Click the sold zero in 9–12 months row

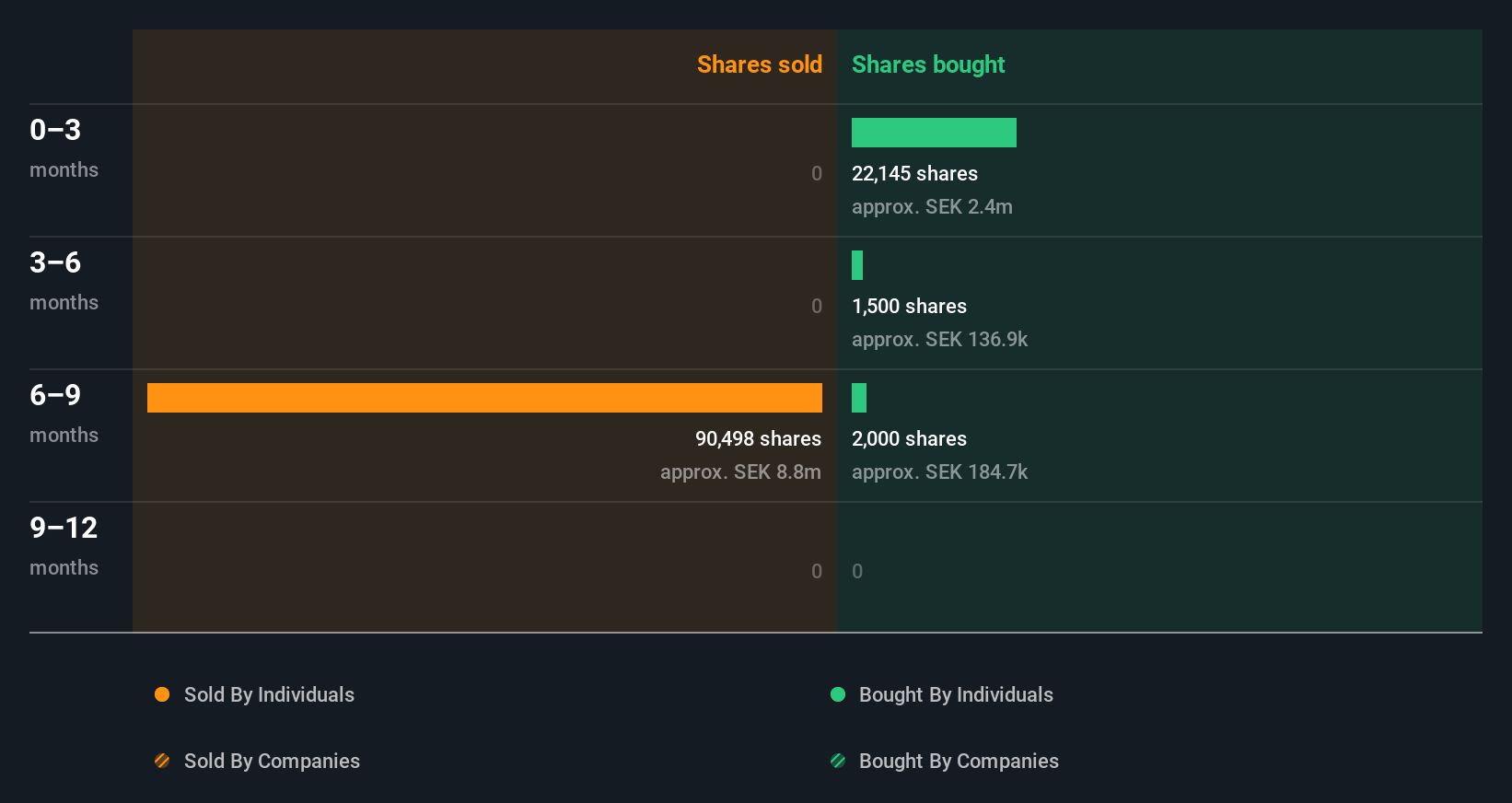coord(817,571)
